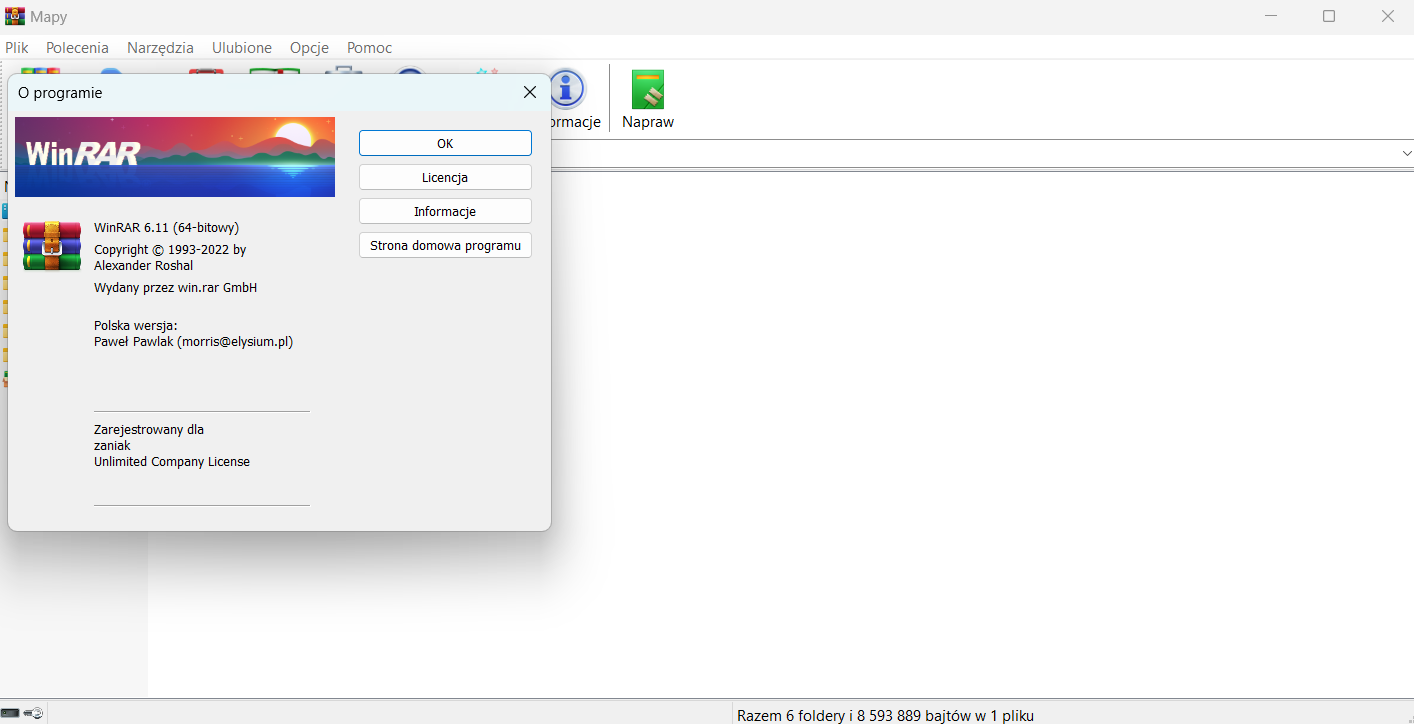Screen dimensions: 1414x724
Task: Click the key password icon in status bar
Action: 33,713
